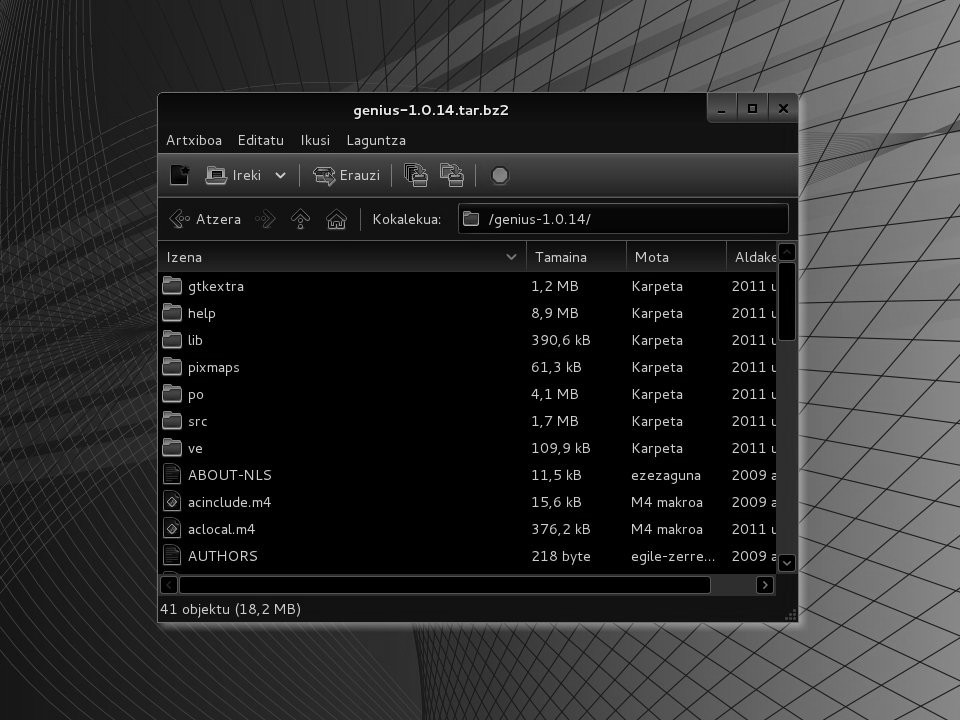
Task: Click the forward navigation arrow icon
Action: (x=266, y=219)
